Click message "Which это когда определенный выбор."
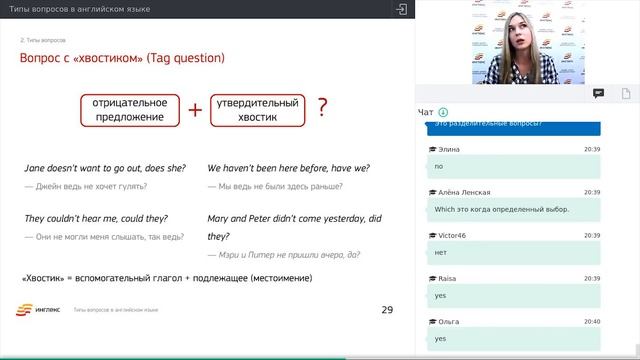Screen dimensions: 640x360 click(x=513, y=209)
